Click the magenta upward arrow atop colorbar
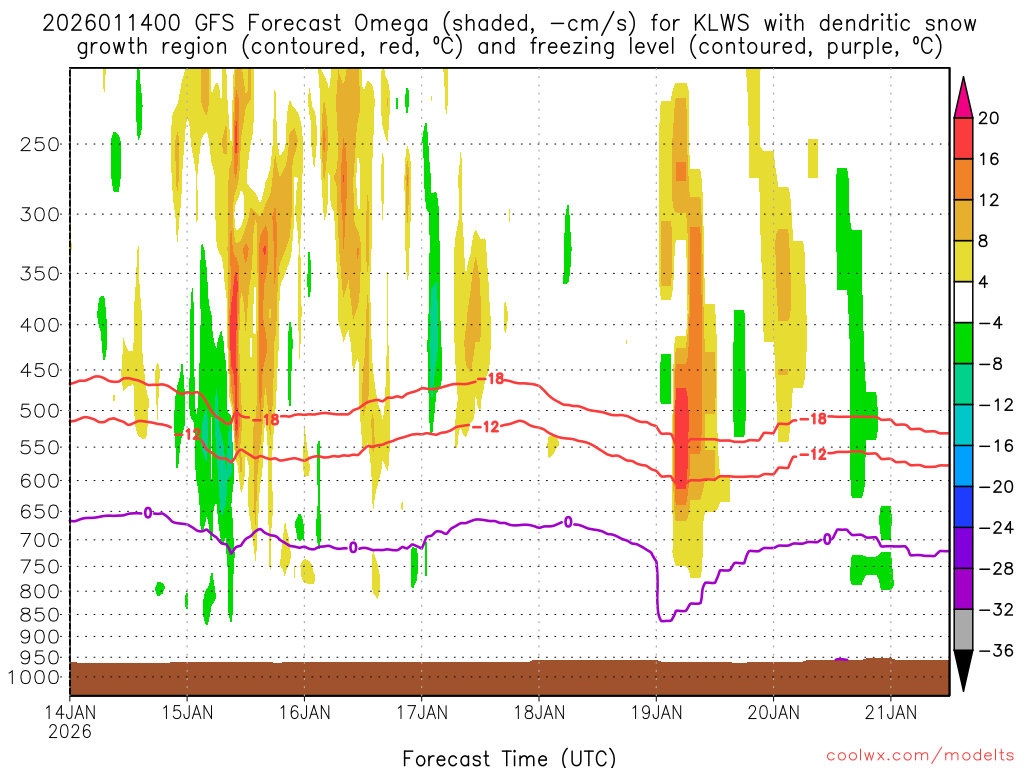 (x=963, y=98)
